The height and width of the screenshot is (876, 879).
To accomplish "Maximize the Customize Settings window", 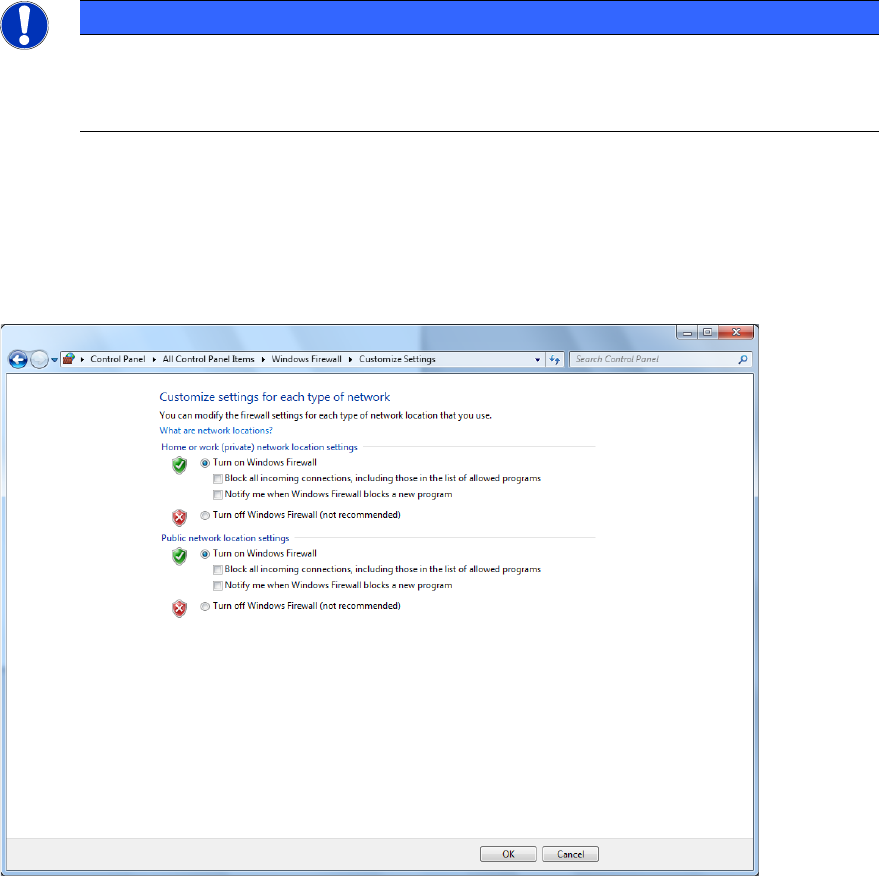I will tap(707, 332).
